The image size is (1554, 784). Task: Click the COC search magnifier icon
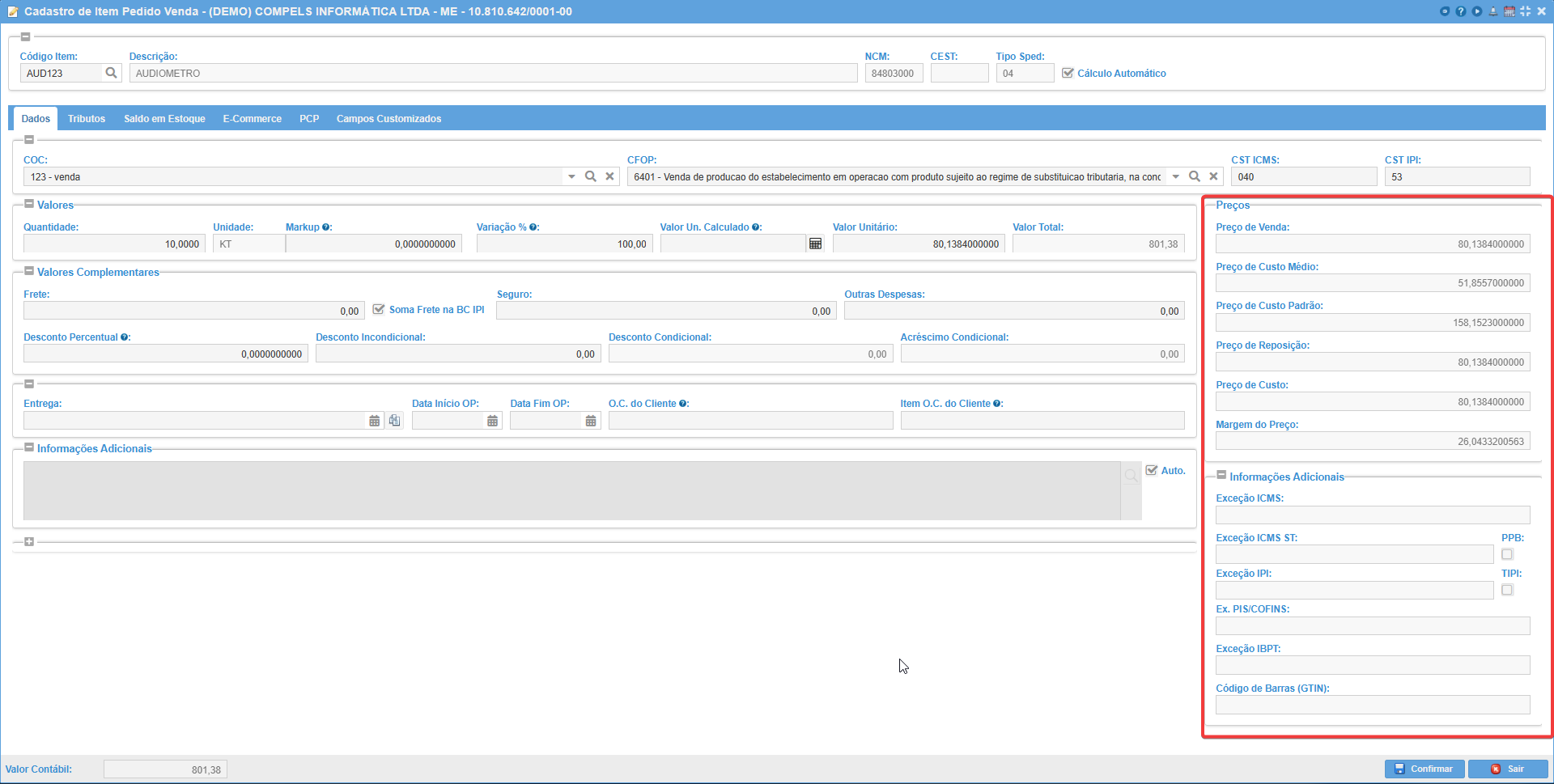tap(591, 176)
